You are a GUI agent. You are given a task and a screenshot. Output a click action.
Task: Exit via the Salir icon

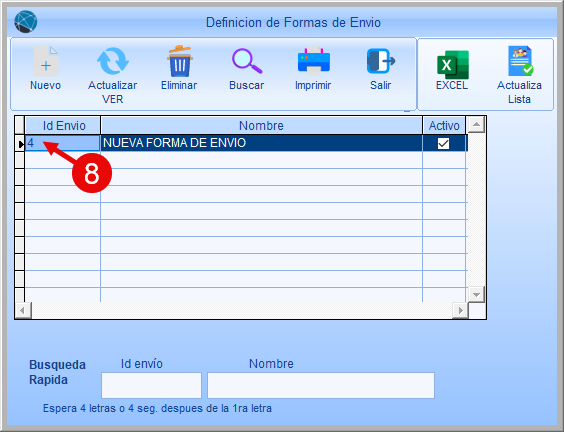coord(381,61)
